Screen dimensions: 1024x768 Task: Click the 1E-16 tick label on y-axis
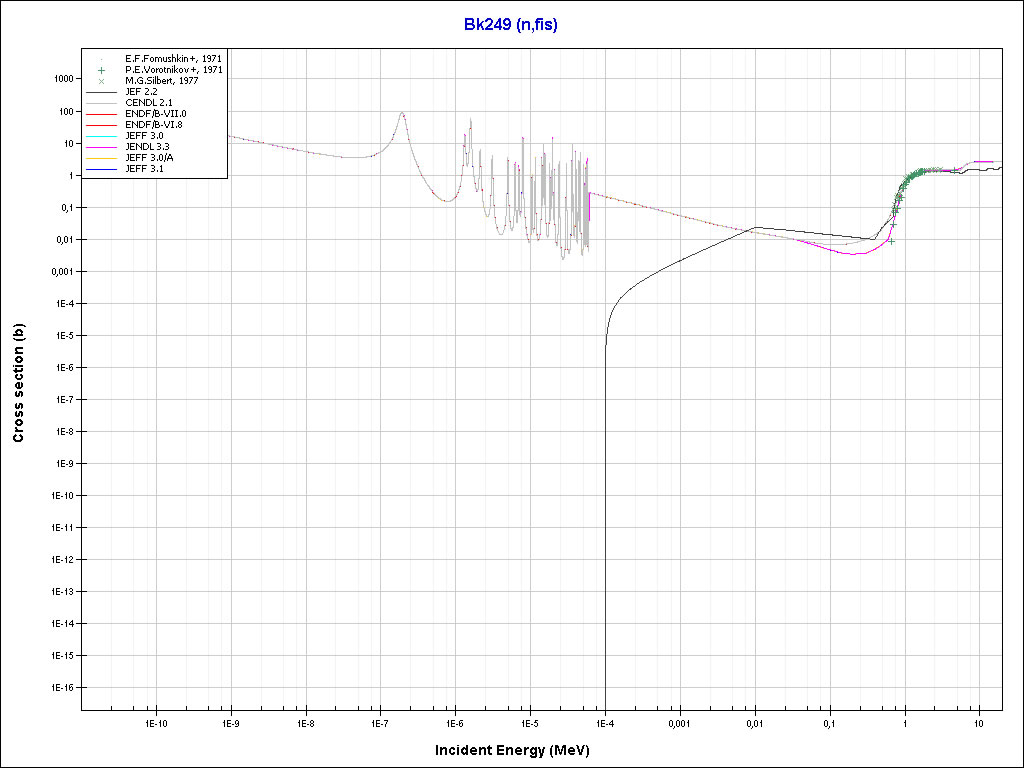pyautogui.click(x=59, y=688)
